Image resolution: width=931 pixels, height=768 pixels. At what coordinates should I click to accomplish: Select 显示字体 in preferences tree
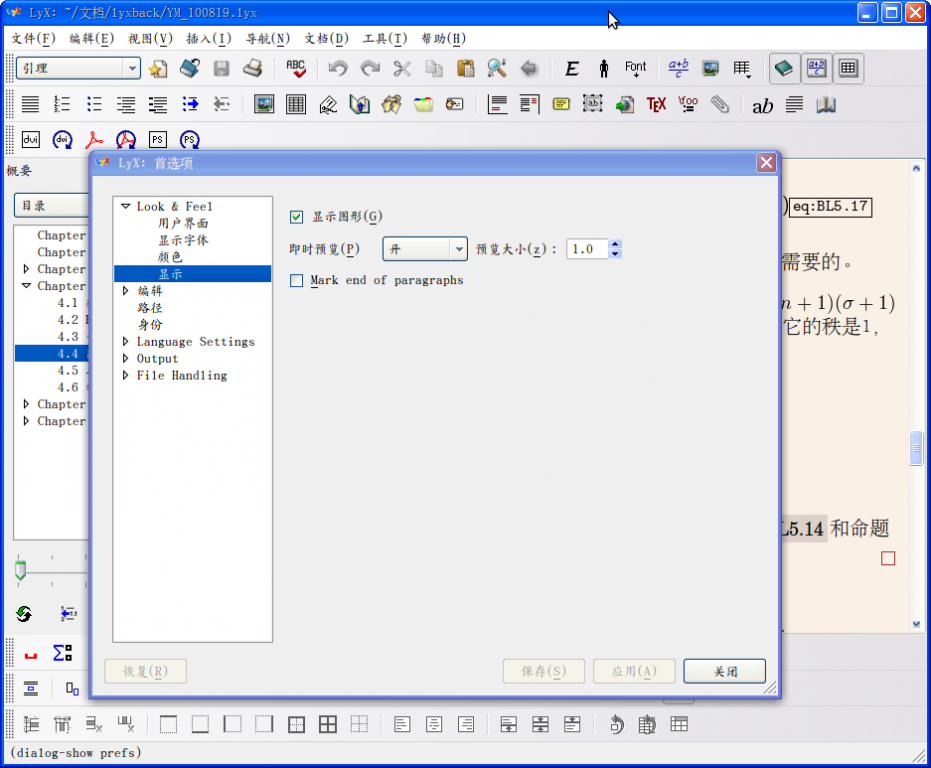click(183, 240)
